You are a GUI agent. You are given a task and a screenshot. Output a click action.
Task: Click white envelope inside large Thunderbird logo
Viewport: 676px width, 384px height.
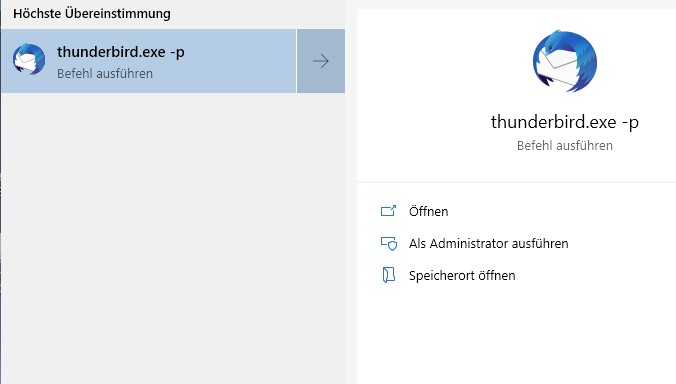tap(561, 68)
